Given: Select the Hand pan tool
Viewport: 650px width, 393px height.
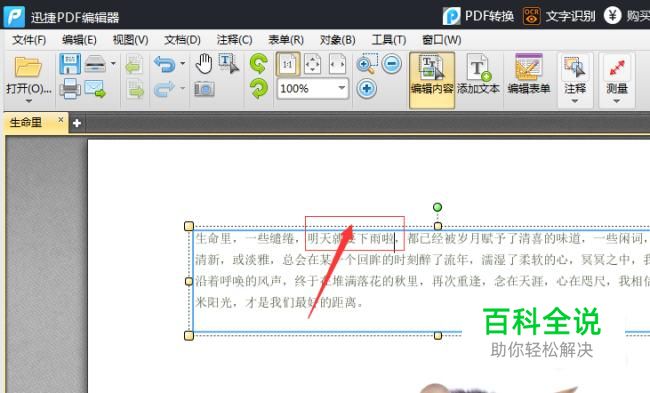Looking at the screenshot, I should click(204, 64).
